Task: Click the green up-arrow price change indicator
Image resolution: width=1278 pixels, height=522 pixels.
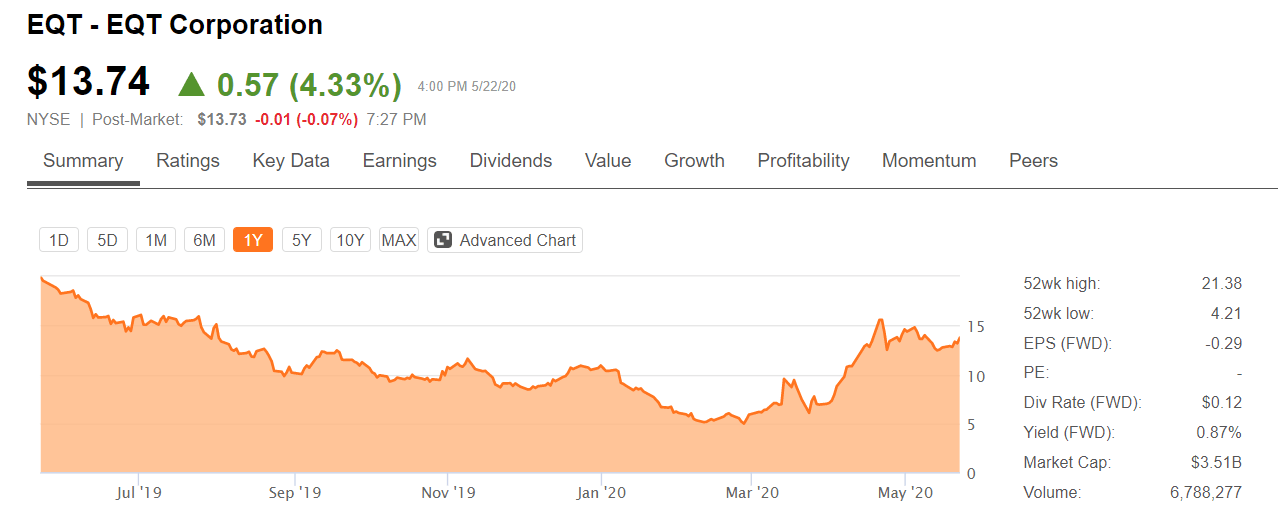Action: click(191, 84)
